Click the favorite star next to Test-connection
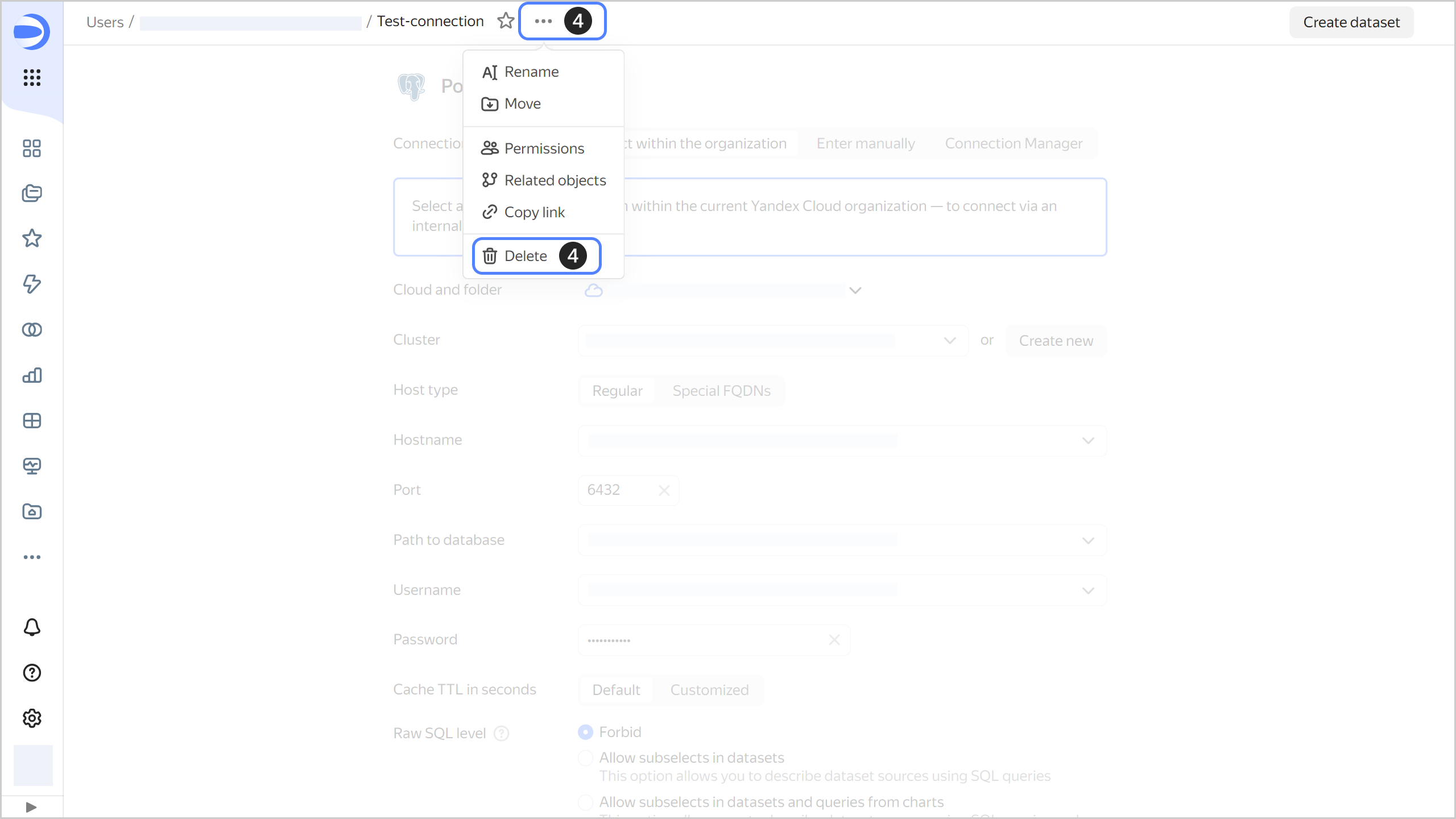Viewport: 1456px width, 819px height. click(x=505, y=21)
